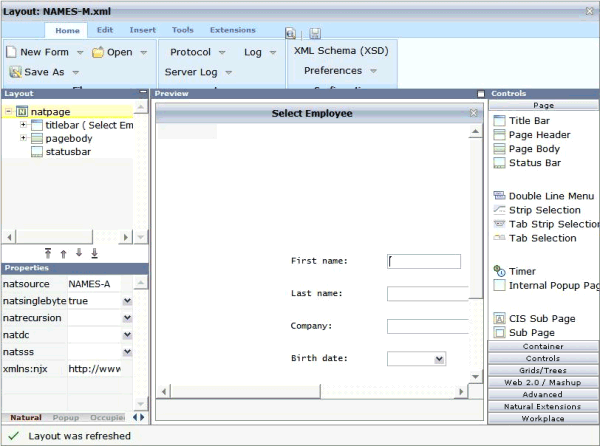Select the Timer control icon

[x=500, y=271]
